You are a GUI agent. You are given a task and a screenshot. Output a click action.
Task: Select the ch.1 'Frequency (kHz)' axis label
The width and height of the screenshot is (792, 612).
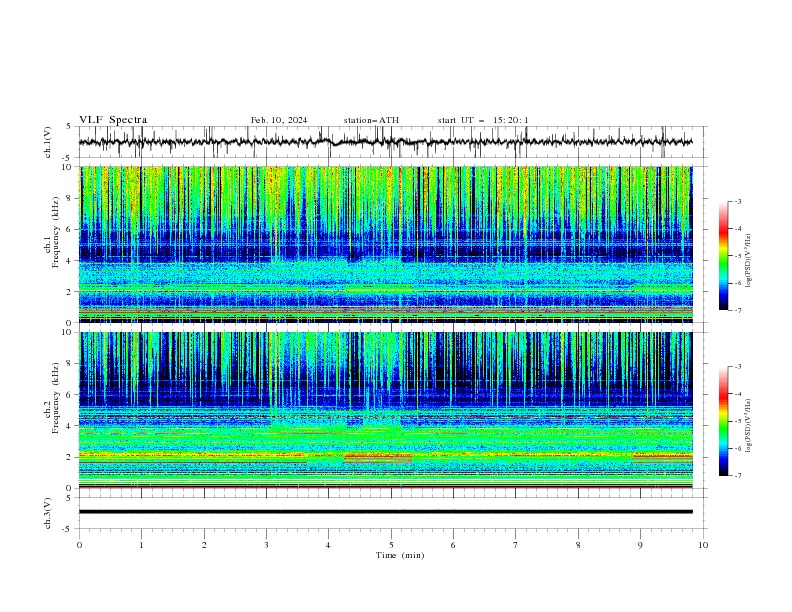pos(56,232)
